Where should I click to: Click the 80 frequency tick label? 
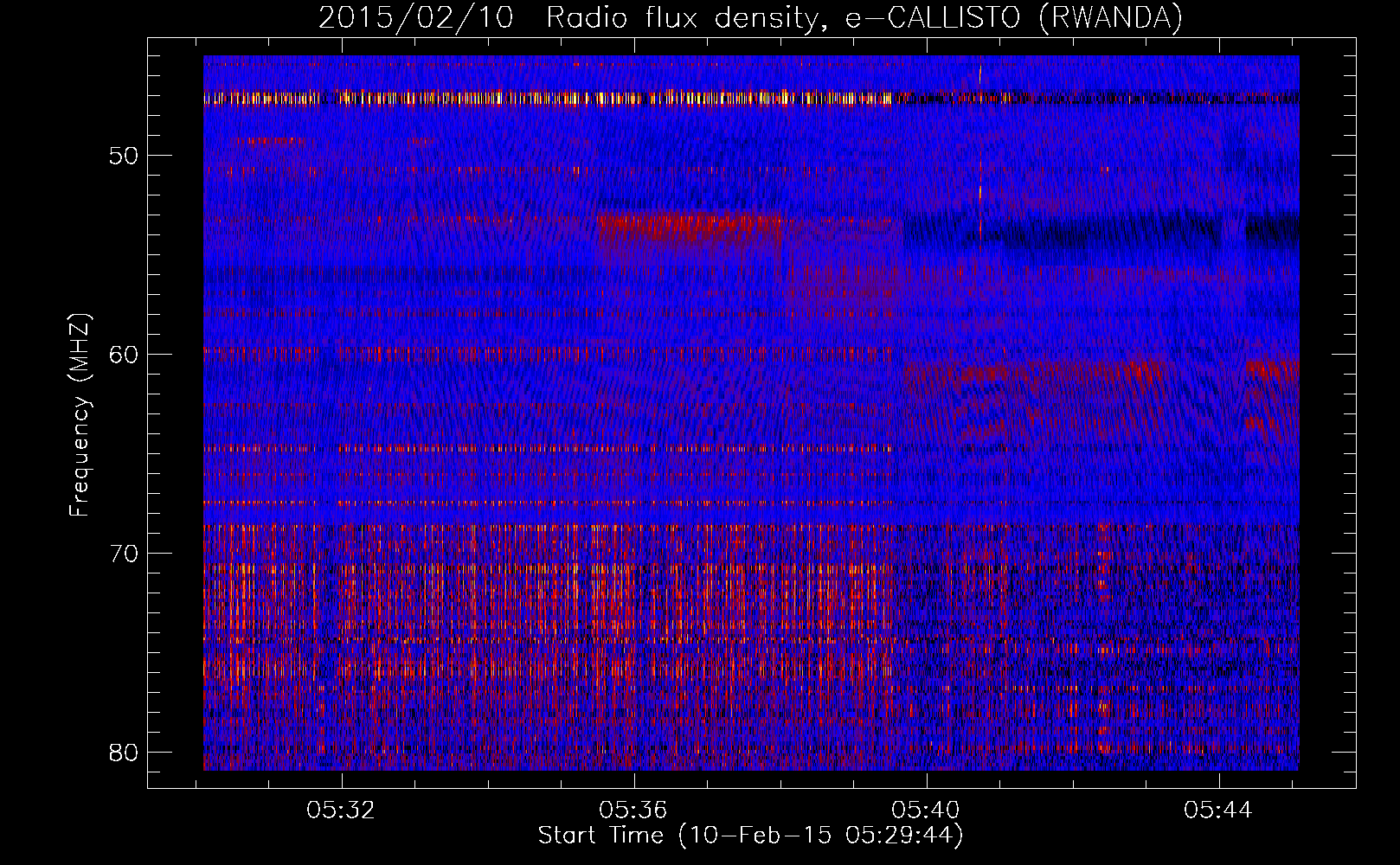coord(125,752)
